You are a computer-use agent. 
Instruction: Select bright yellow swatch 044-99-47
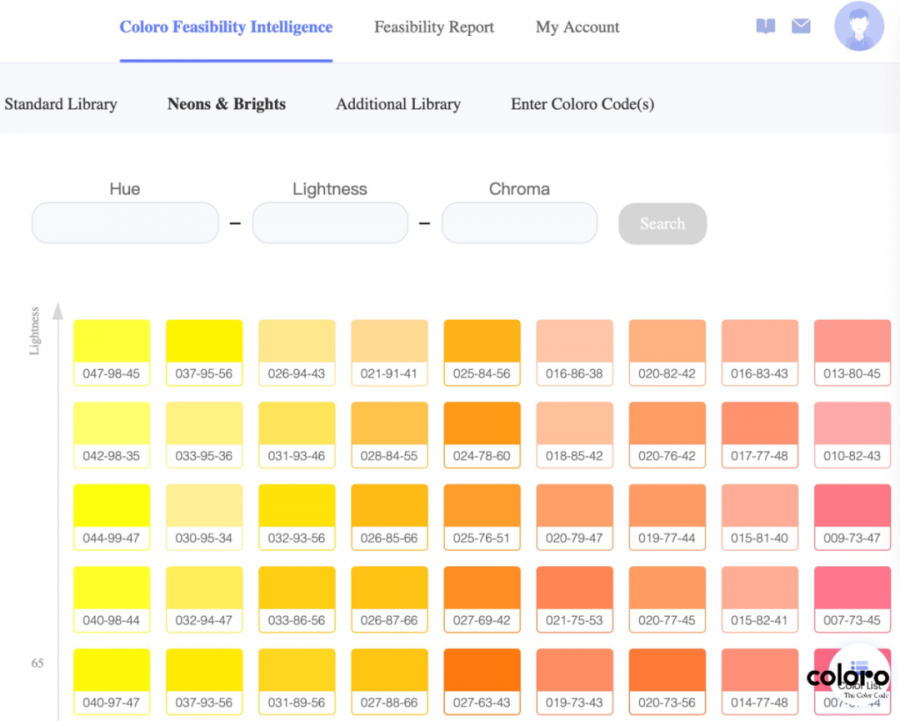111,517
